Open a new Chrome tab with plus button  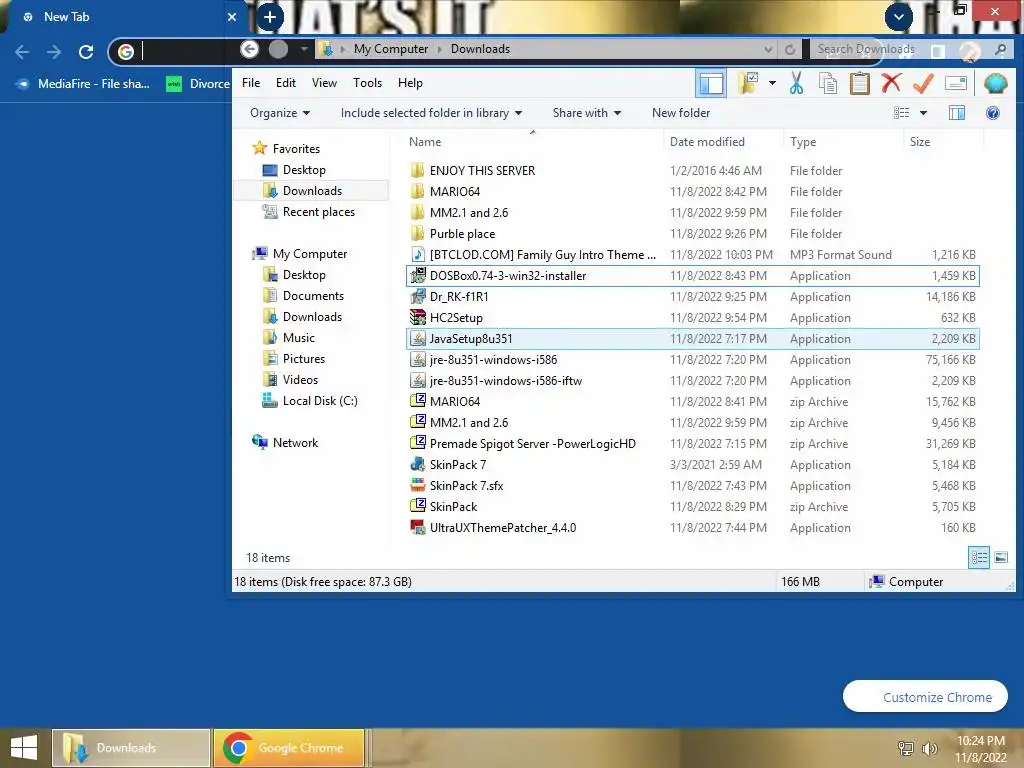coord(269,17)
